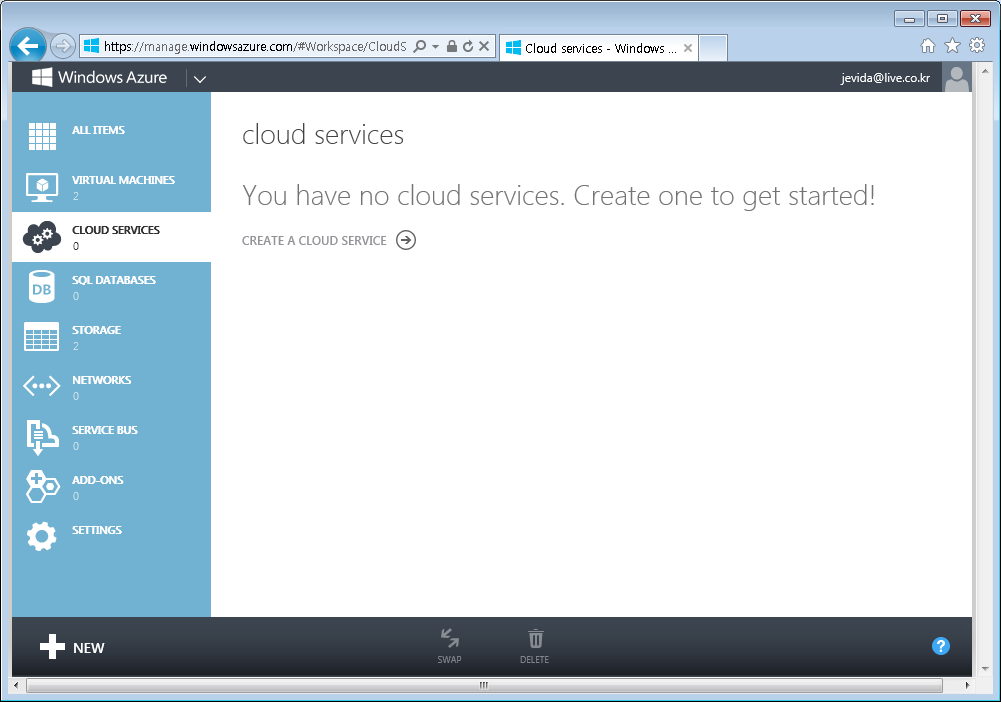This screenshot has height=702, width=1001.
Task: Open the Settings gear icon in sidebar
Action: 42,536
